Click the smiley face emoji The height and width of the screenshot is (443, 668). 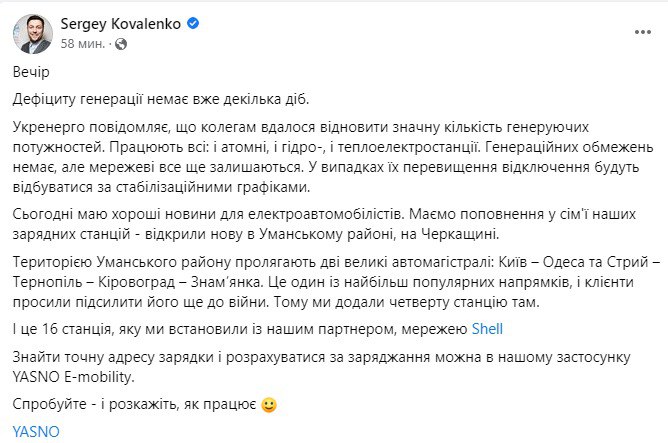pyautogui.click(x=267, y=406)
